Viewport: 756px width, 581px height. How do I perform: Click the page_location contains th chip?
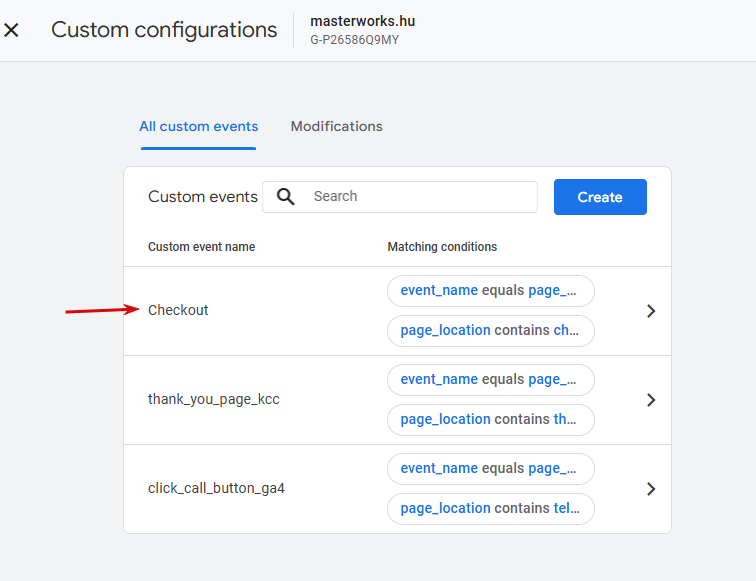tap(490, 419)
